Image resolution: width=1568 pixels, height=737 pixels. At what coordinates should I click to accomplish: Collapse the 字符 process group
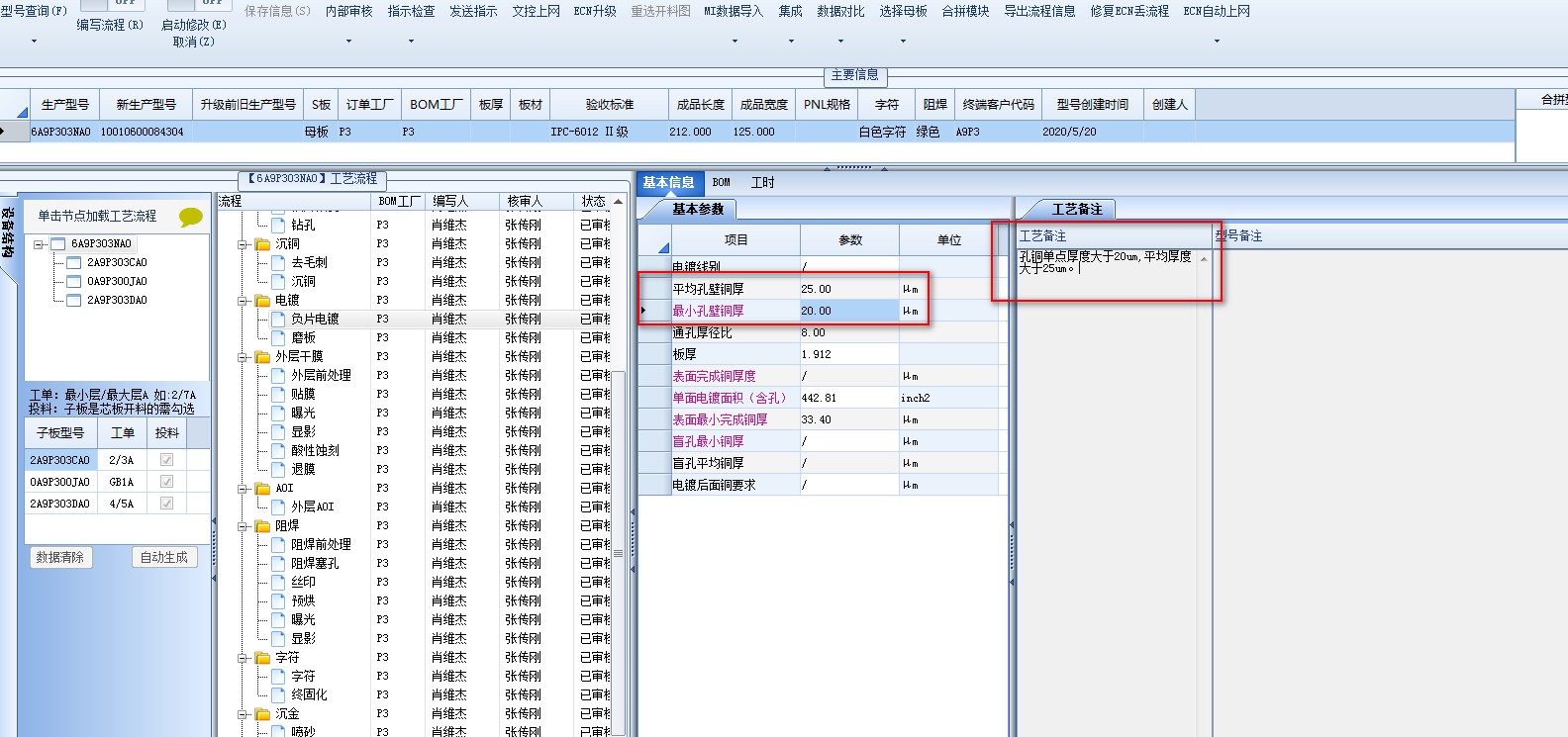(x=243, y=658)
